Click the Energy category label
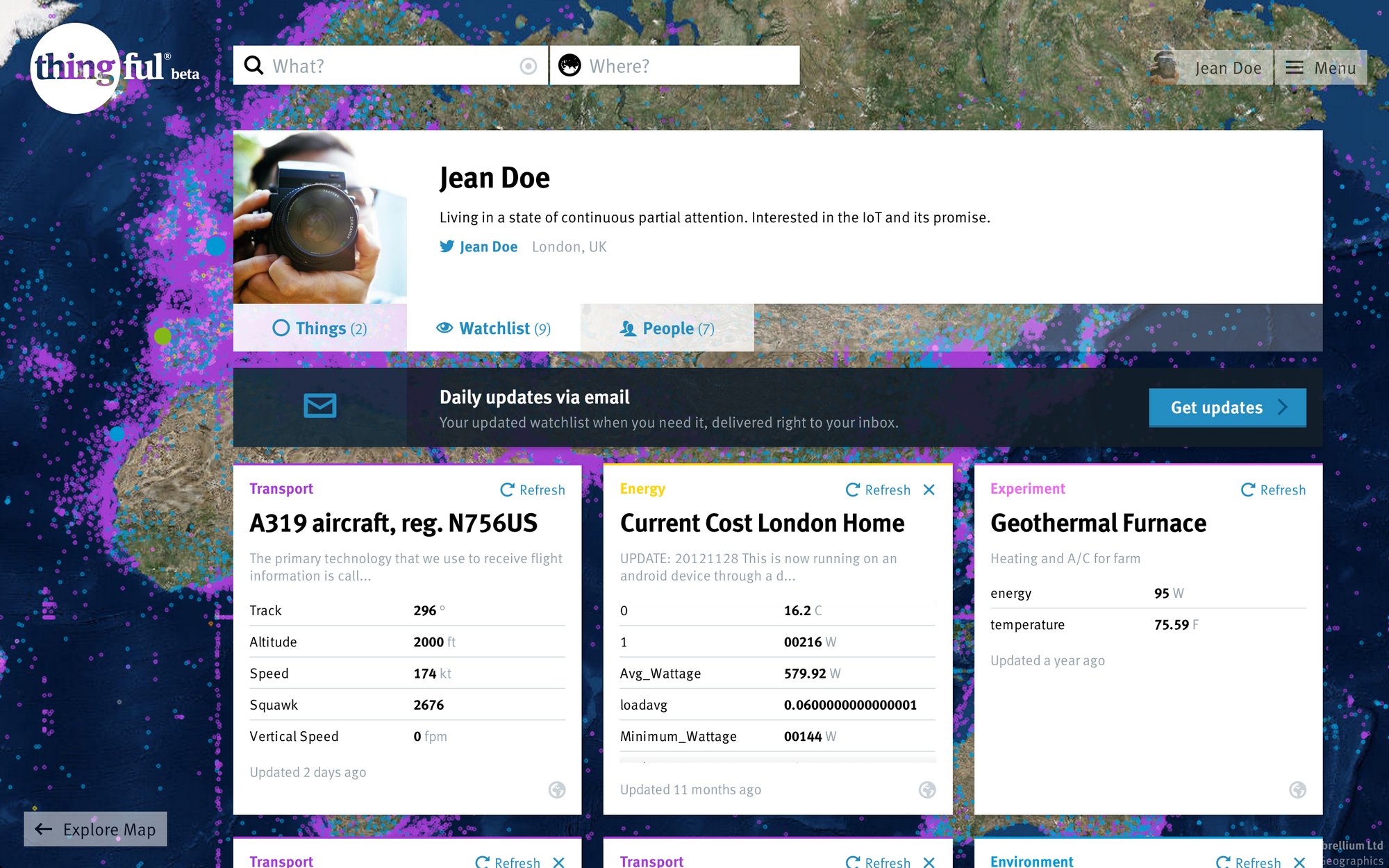 (x=642, y=489)
